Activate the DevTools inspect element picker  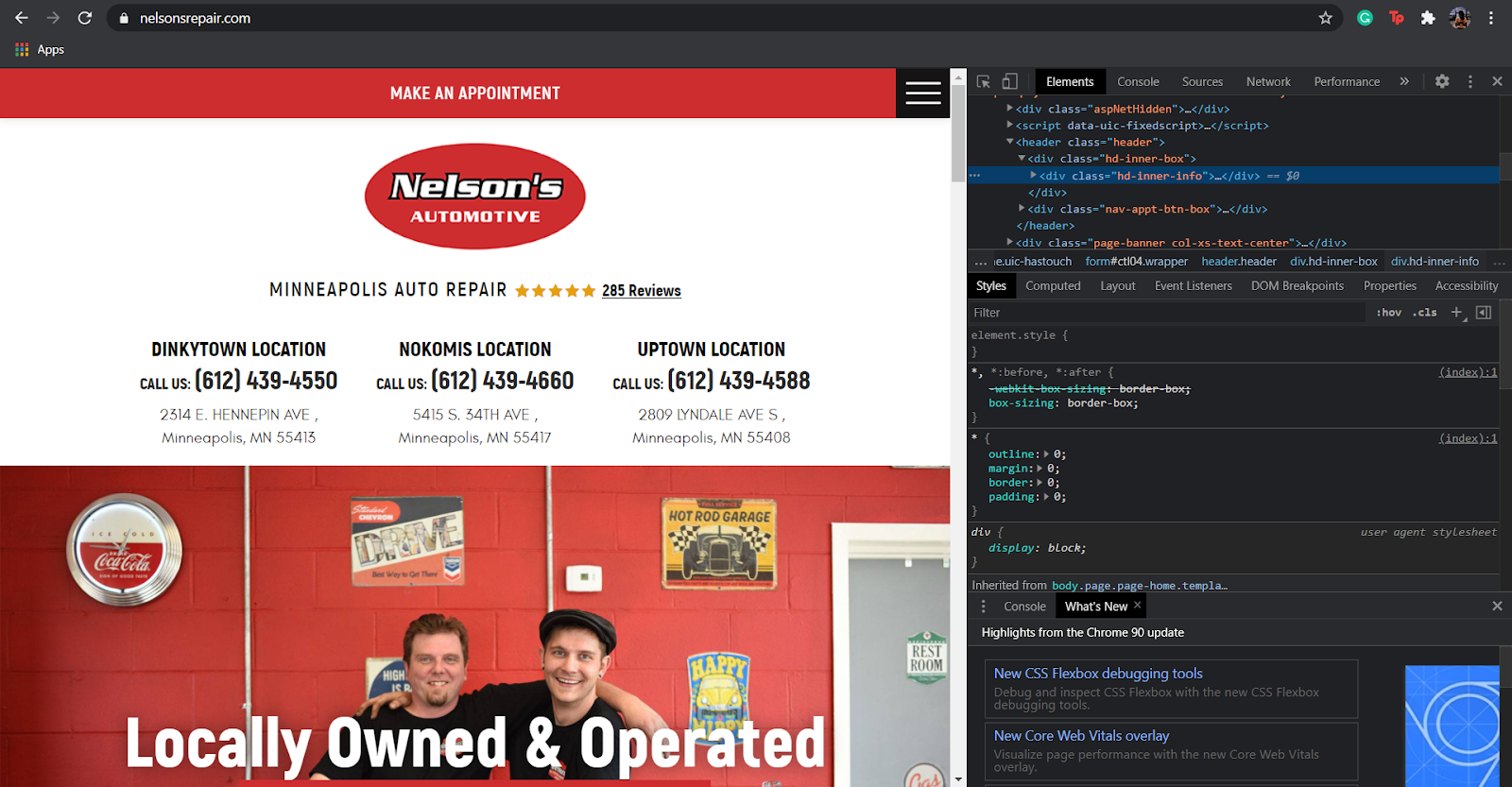(984, 81)
